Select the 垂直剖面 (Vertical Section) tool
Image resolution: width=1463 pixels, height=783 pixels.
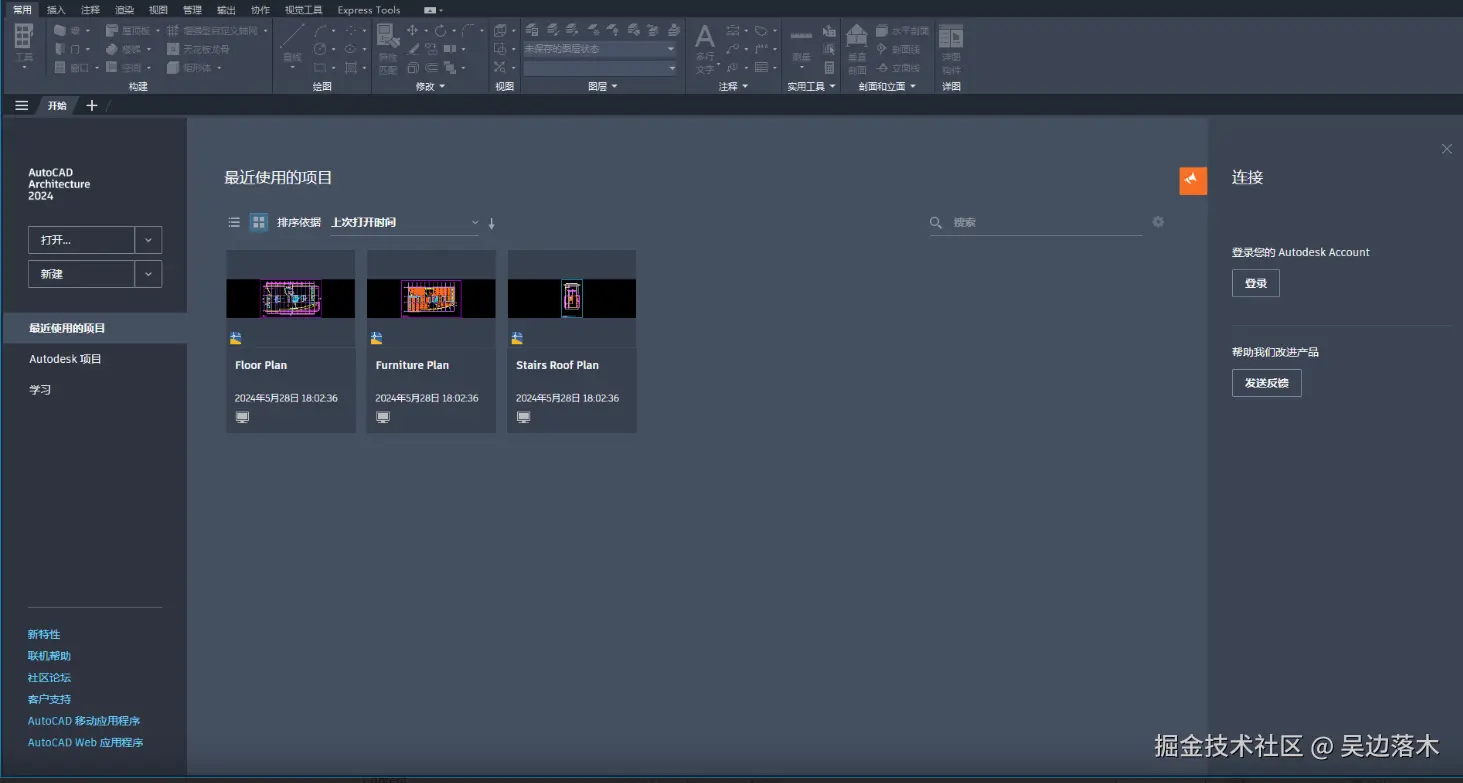click(x=857, y=50)
